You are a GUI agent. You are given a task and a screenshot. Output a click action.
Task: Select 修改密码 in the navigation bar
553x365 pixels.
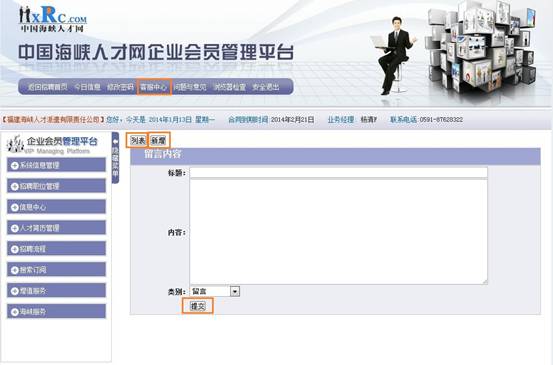120,87
